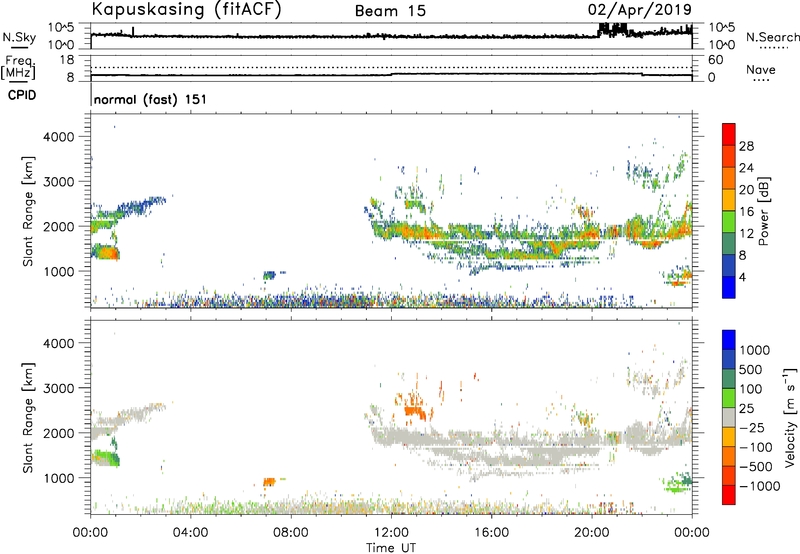
Task: Click the velocity range-time plot area
Action: point(391,417)
